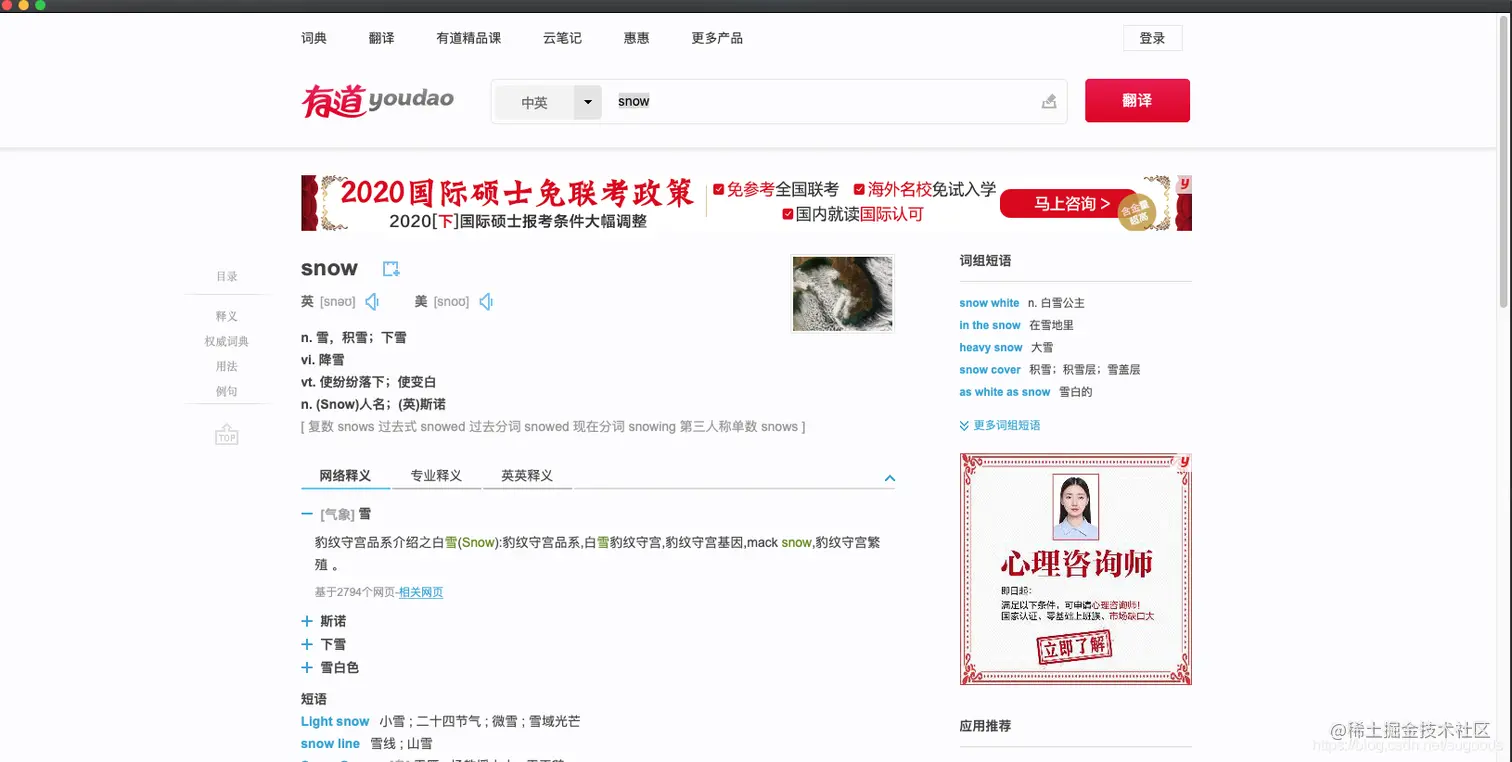Expand the 斯诺 definition entry
Viewport: 1512px width, 762px height.
[x=306, y=621]
